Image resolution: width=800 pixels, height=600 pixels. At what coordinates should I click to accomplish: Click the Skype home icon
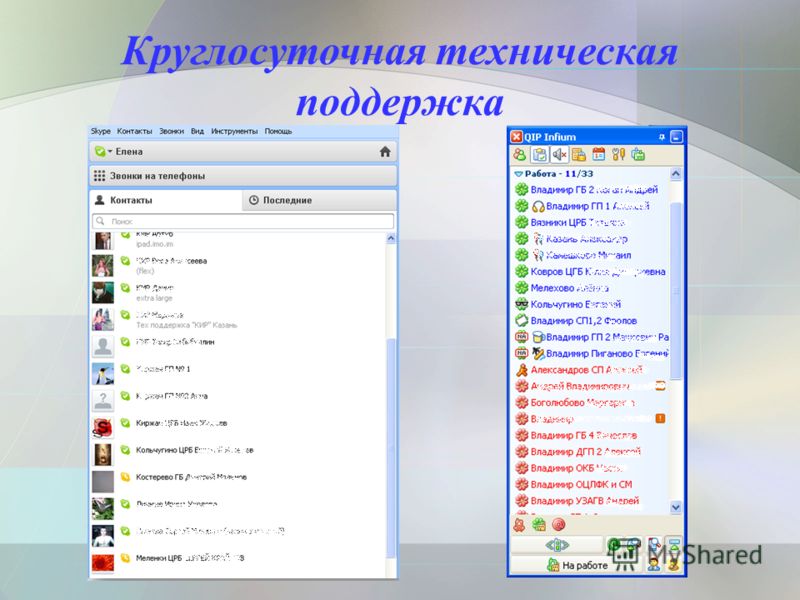385,152
